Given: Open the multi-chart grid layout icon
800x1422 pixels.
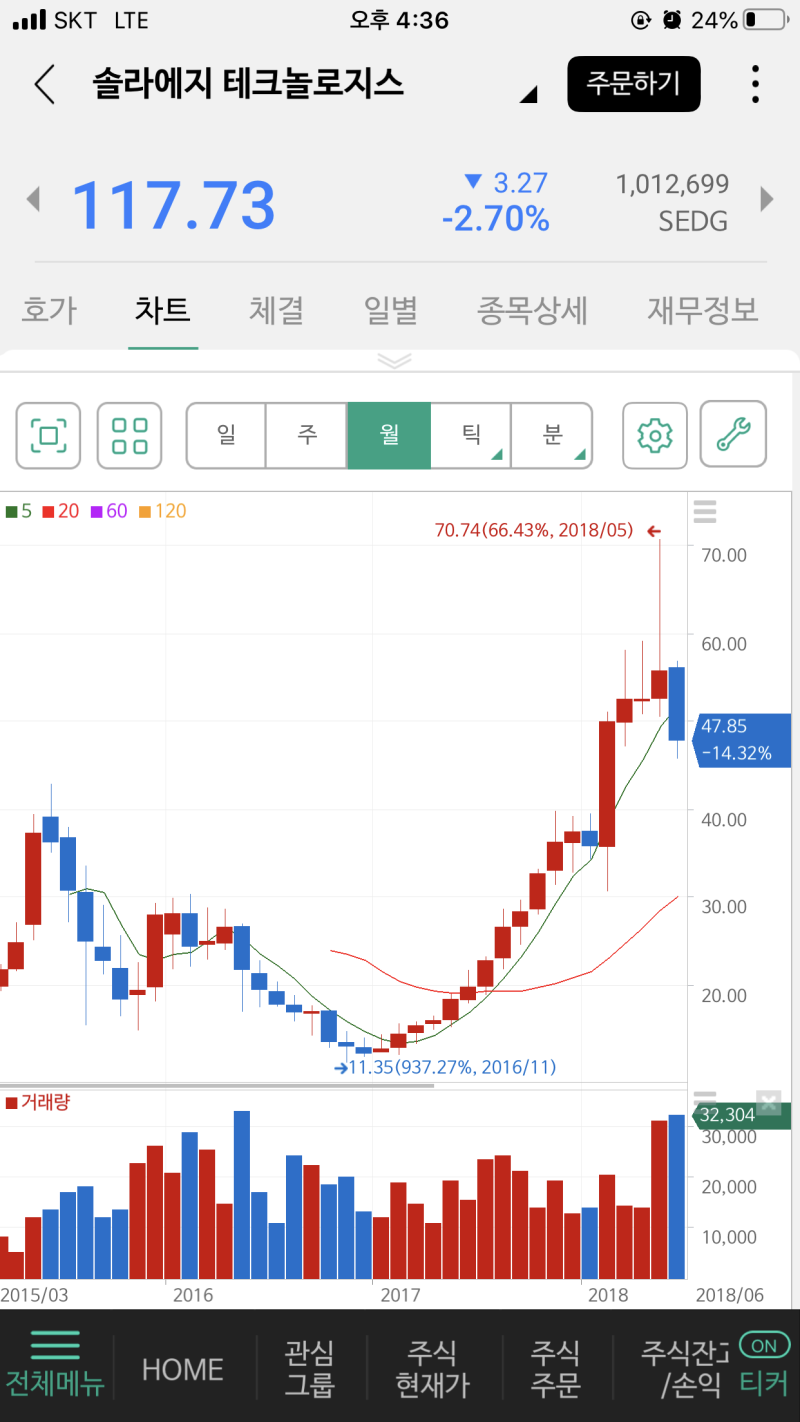Looking at the screenshot, I should coord(129,436).
